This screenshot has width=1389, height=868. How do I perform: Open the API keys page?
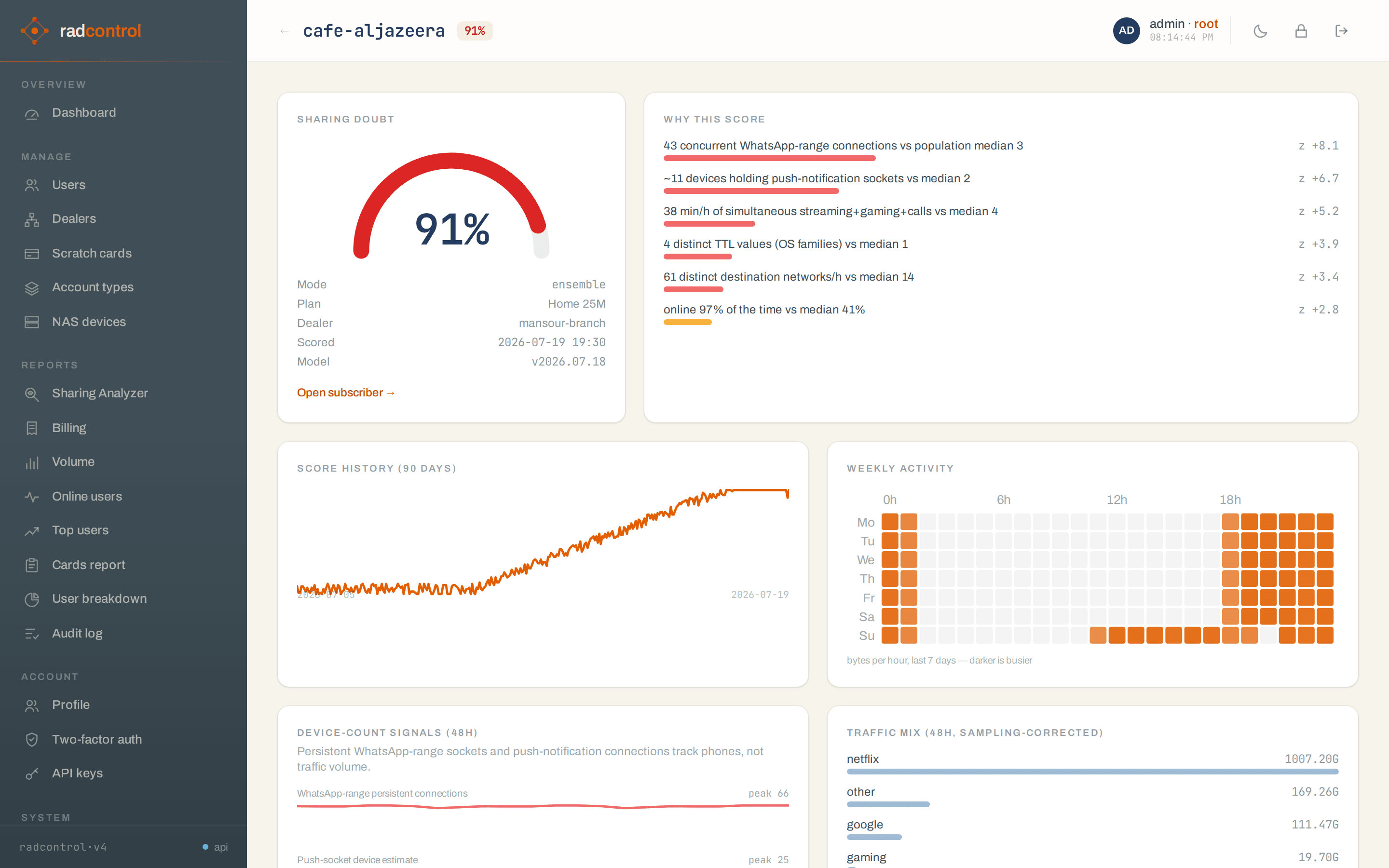(123, 774)
